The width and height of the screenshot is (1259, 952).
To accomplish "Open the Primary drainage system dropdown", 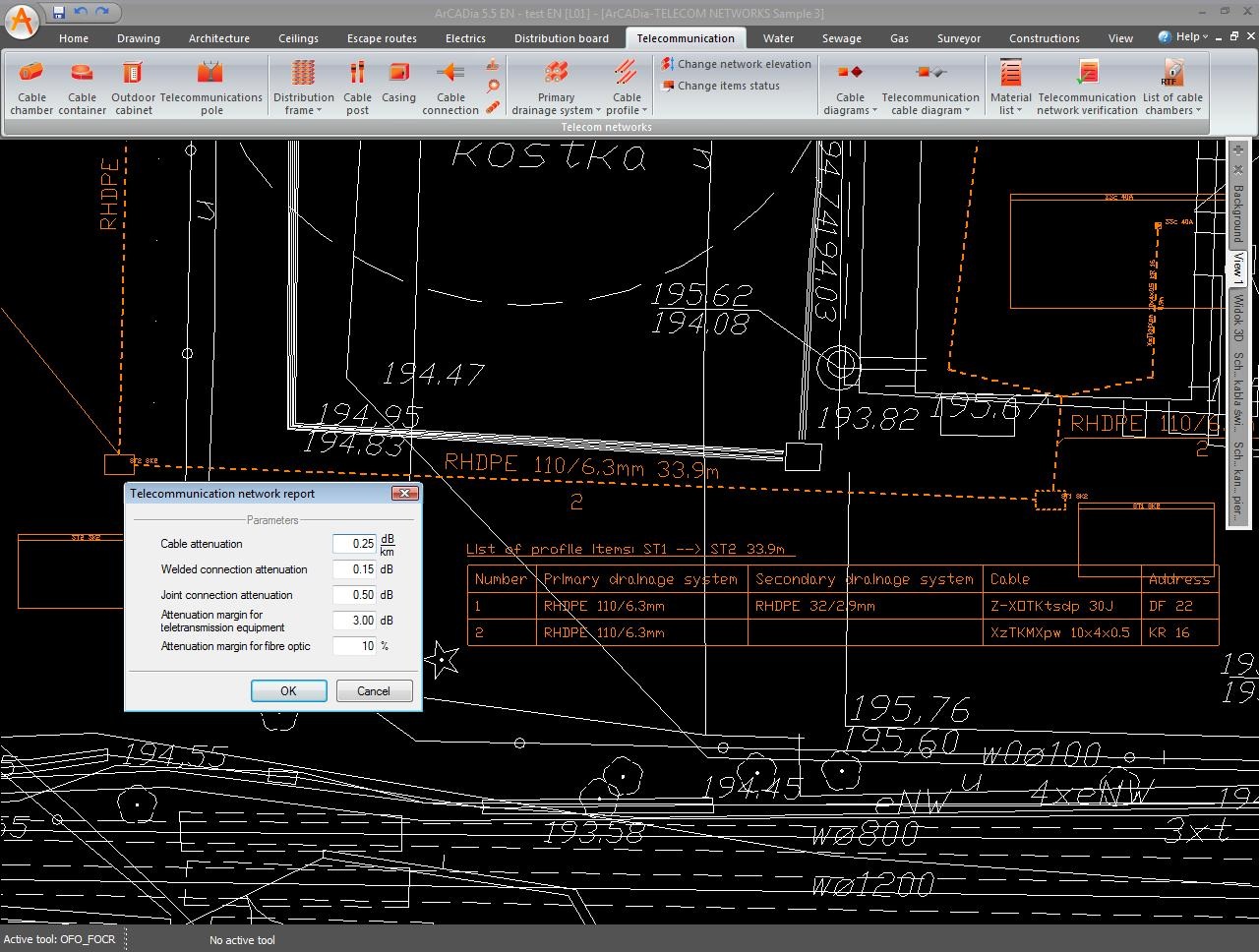I will point(556,110).
